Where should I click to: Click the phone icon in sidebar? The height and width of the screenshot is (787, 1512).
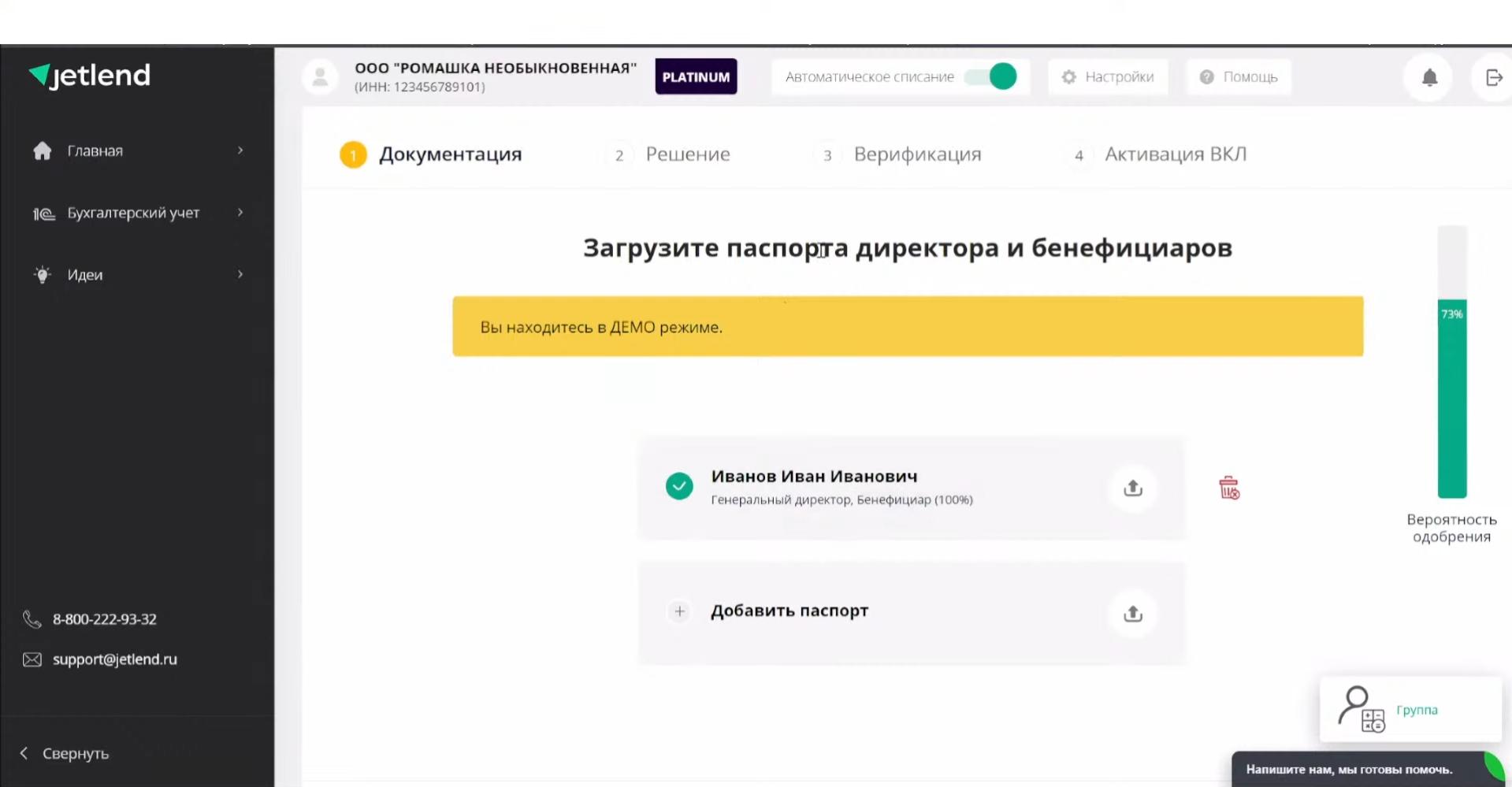32,619
